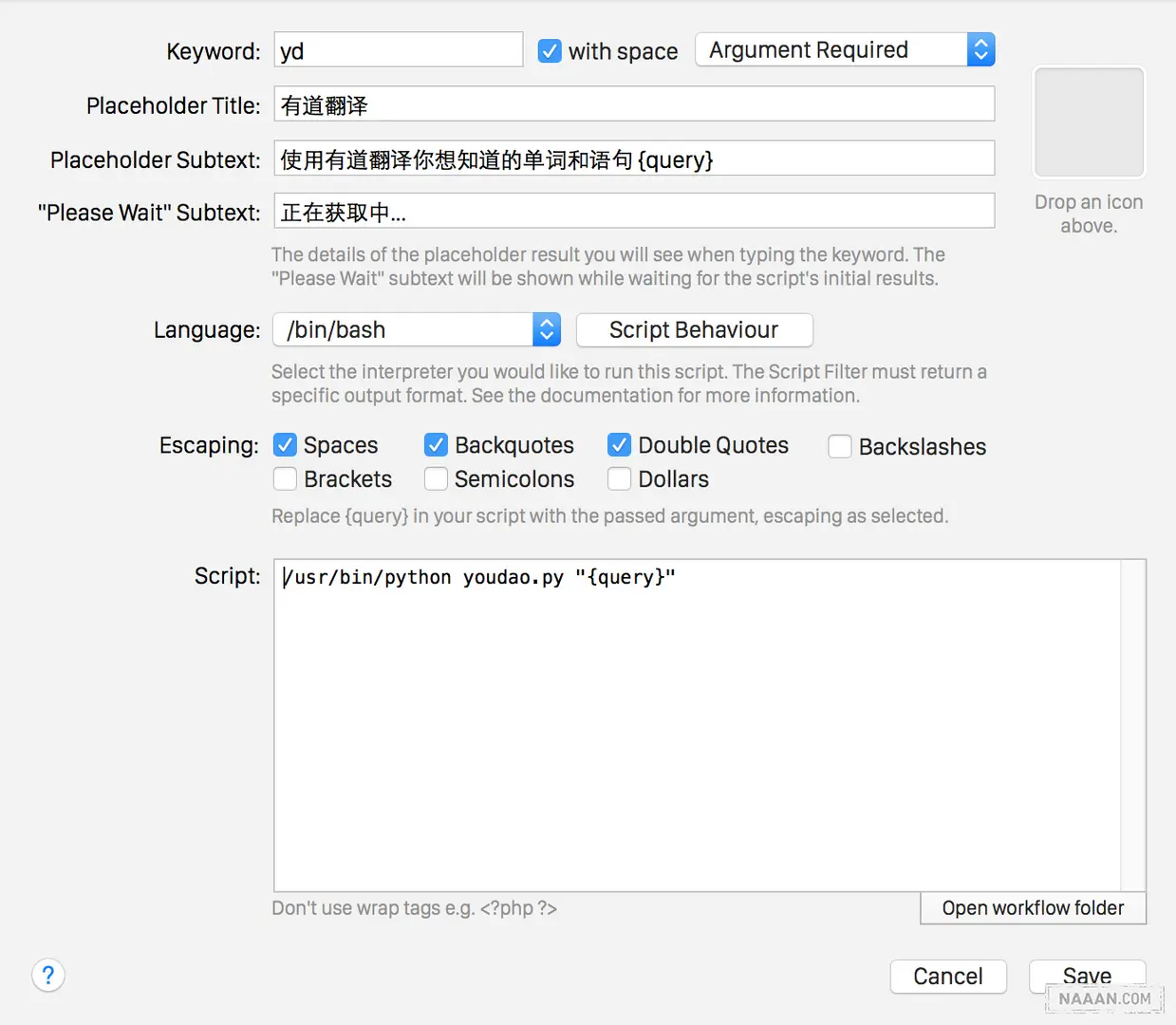Open the /bin/bash language dropdown

point(417,329)
